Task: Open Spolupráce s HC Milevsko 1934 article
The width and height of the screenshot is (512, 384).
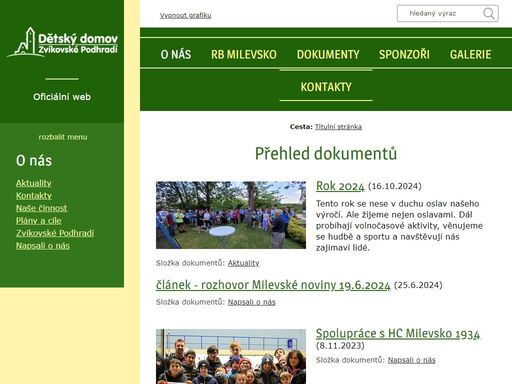Action: [398, 333]
